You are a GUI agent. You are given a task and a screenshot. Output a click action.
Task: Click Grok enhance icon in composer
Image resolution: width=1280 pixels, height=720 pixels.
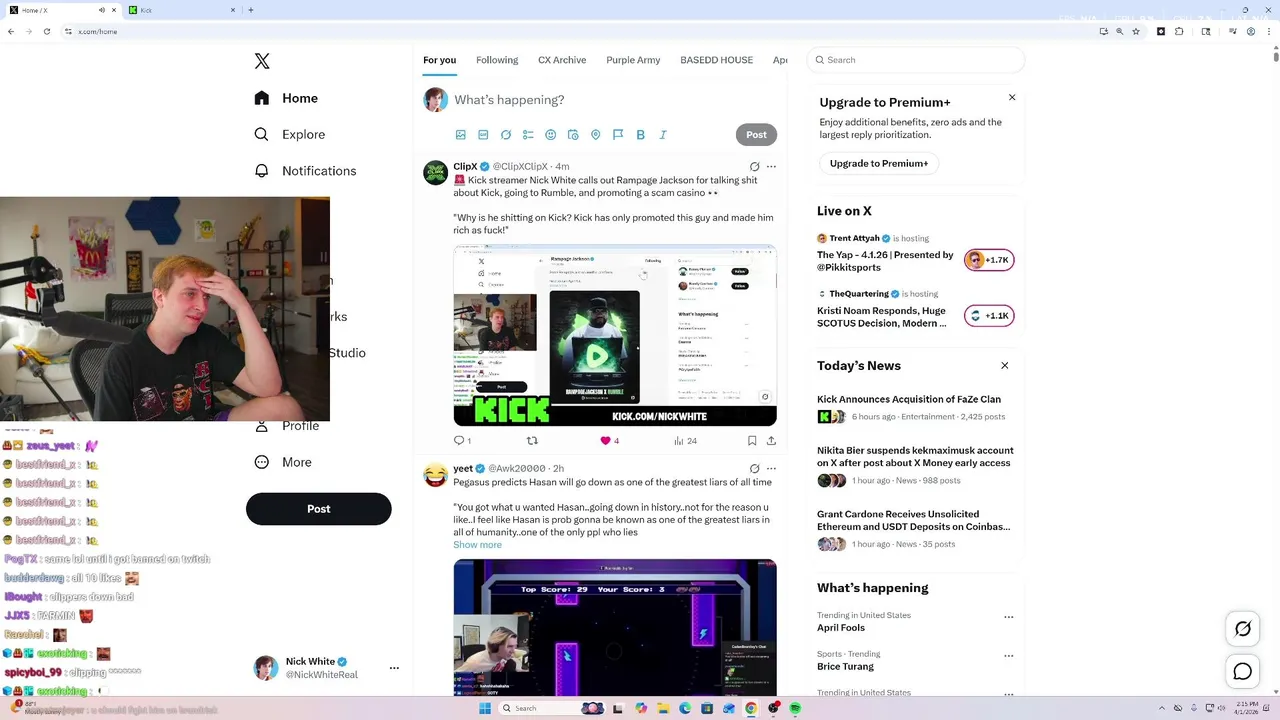(x=506, y=135)
